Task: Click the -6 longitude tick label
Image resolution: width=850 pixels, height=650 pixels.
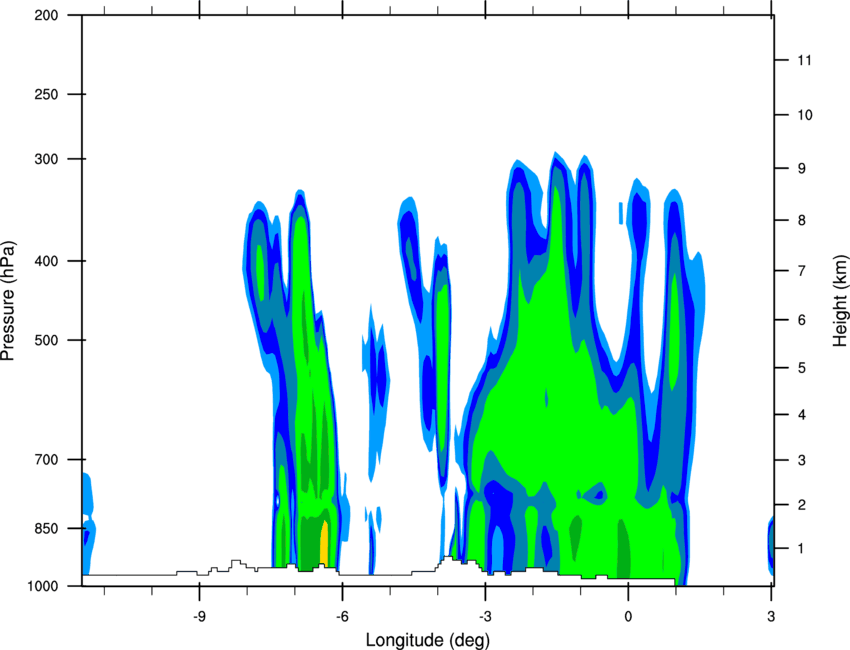Action: 342,616
